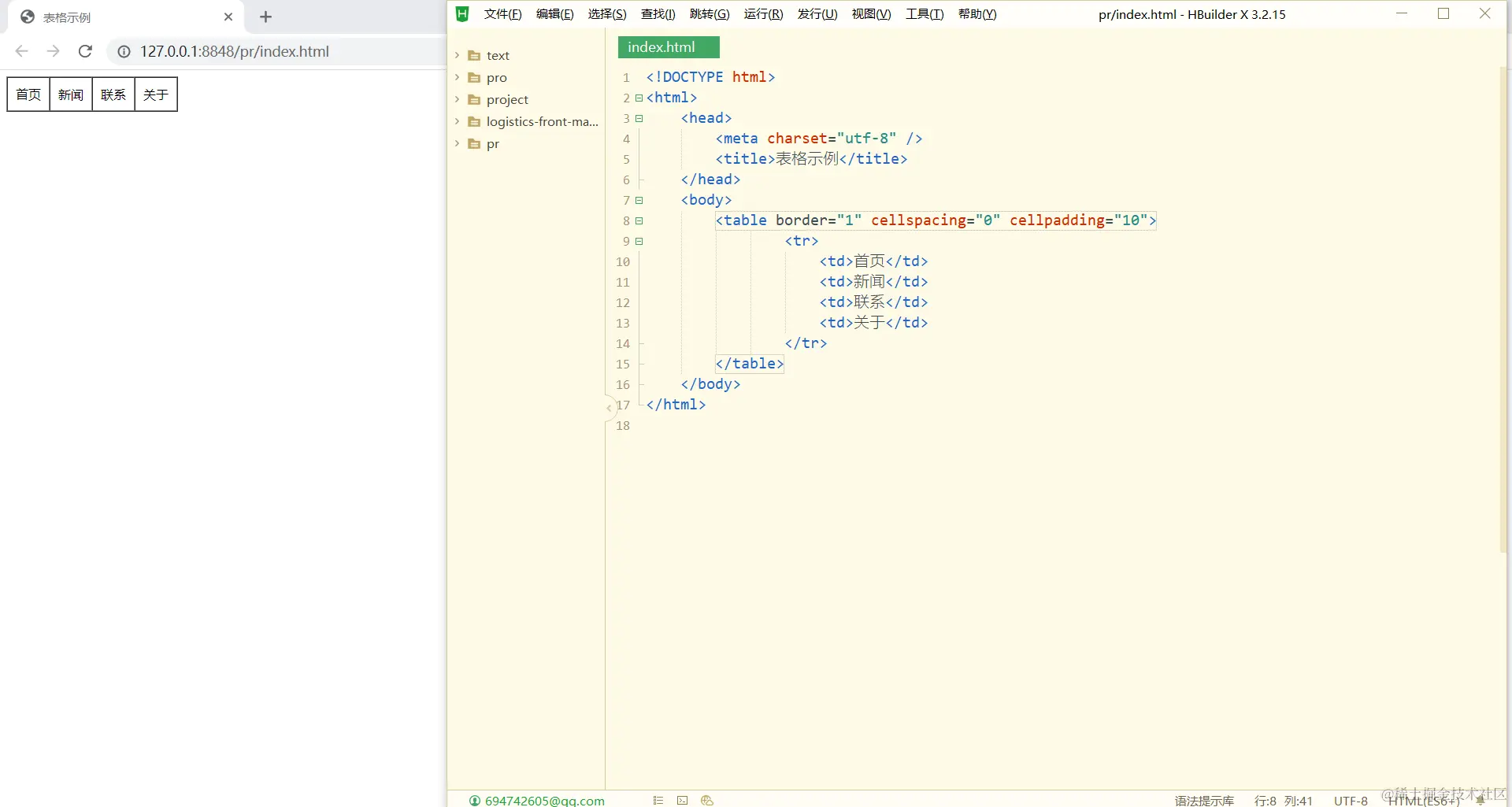Click the browser address bar URL

point(235,51)
